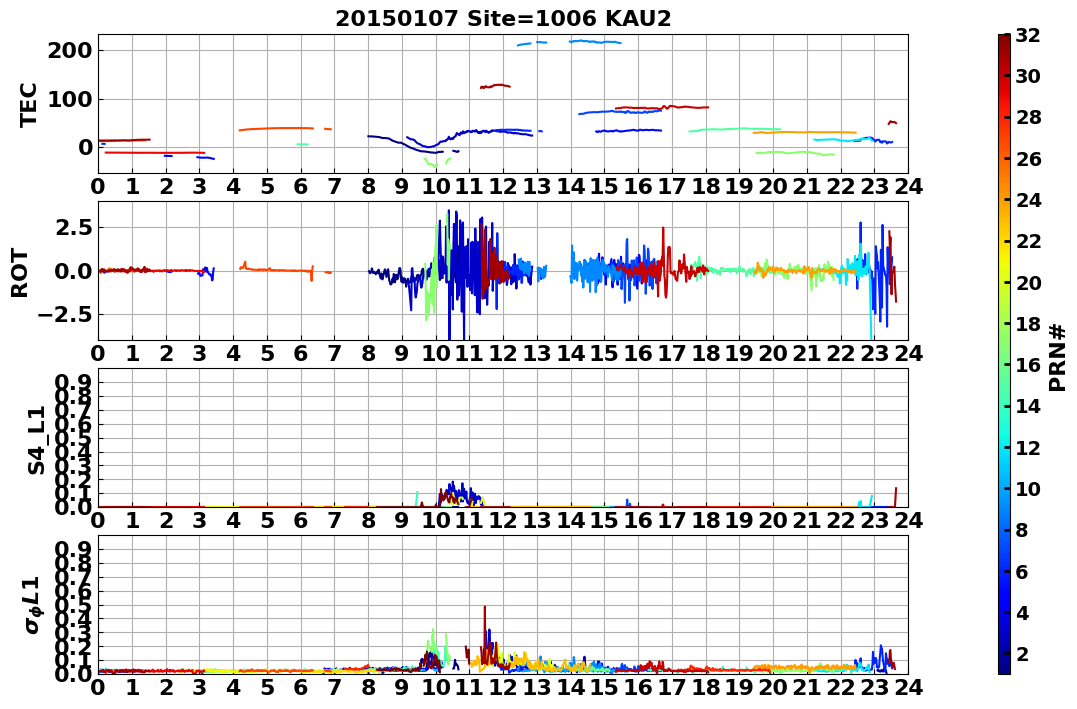Click colorbar tick label '18'
This screenshot has width=1077, height=709.
[1028, 324]
